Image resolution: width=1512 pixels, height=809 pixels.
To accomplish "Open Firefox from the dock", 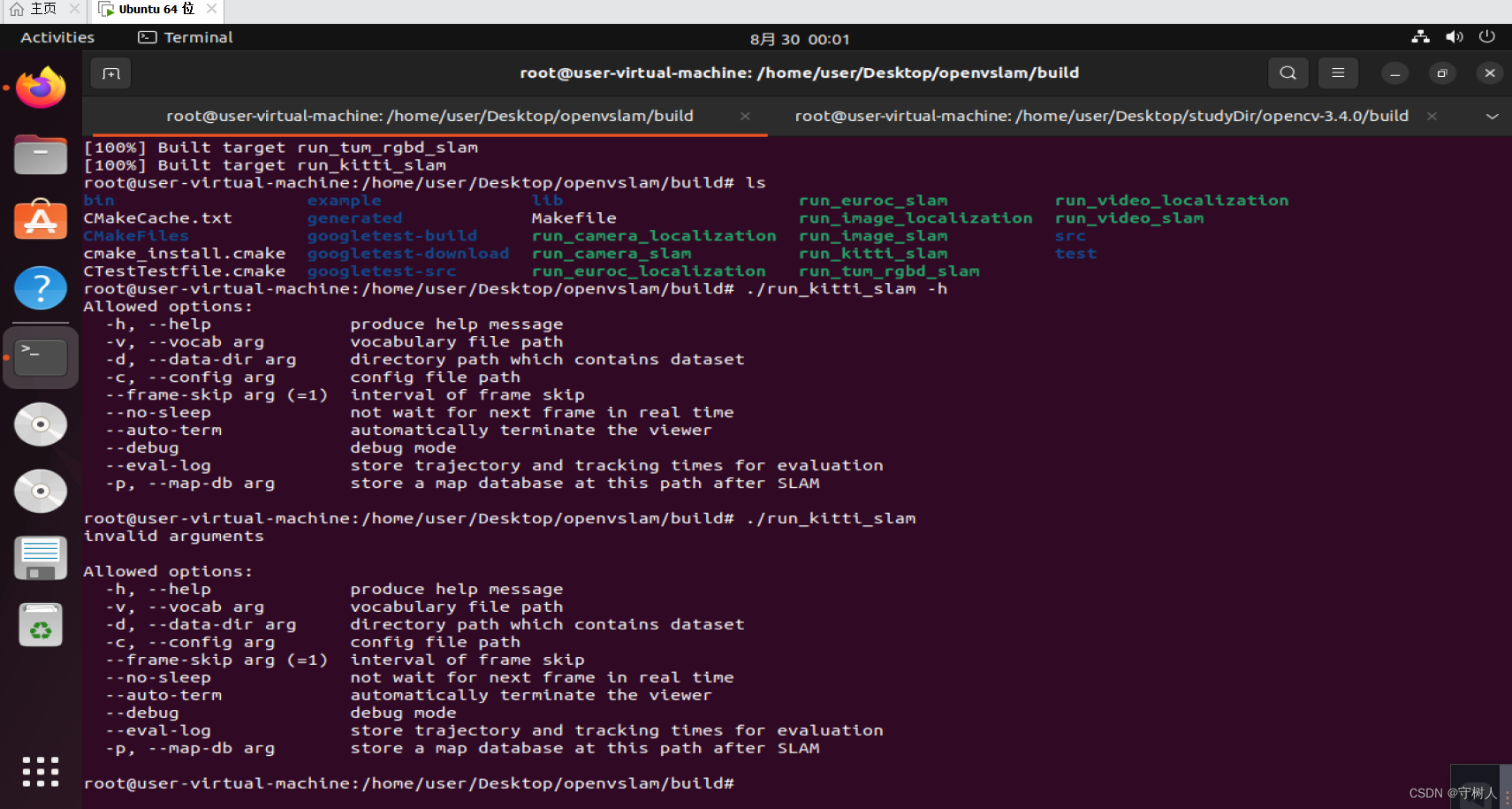I will (x=41, y=88).
